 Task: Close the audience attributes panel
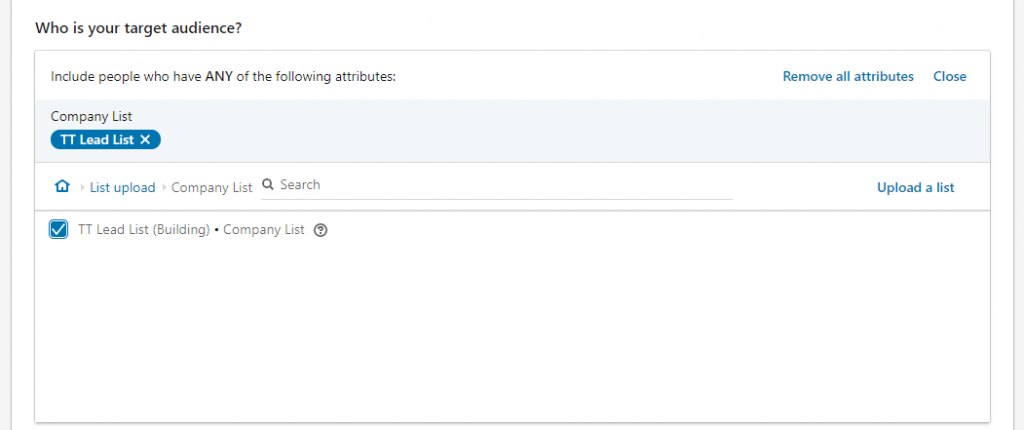(x=950, y=76)
